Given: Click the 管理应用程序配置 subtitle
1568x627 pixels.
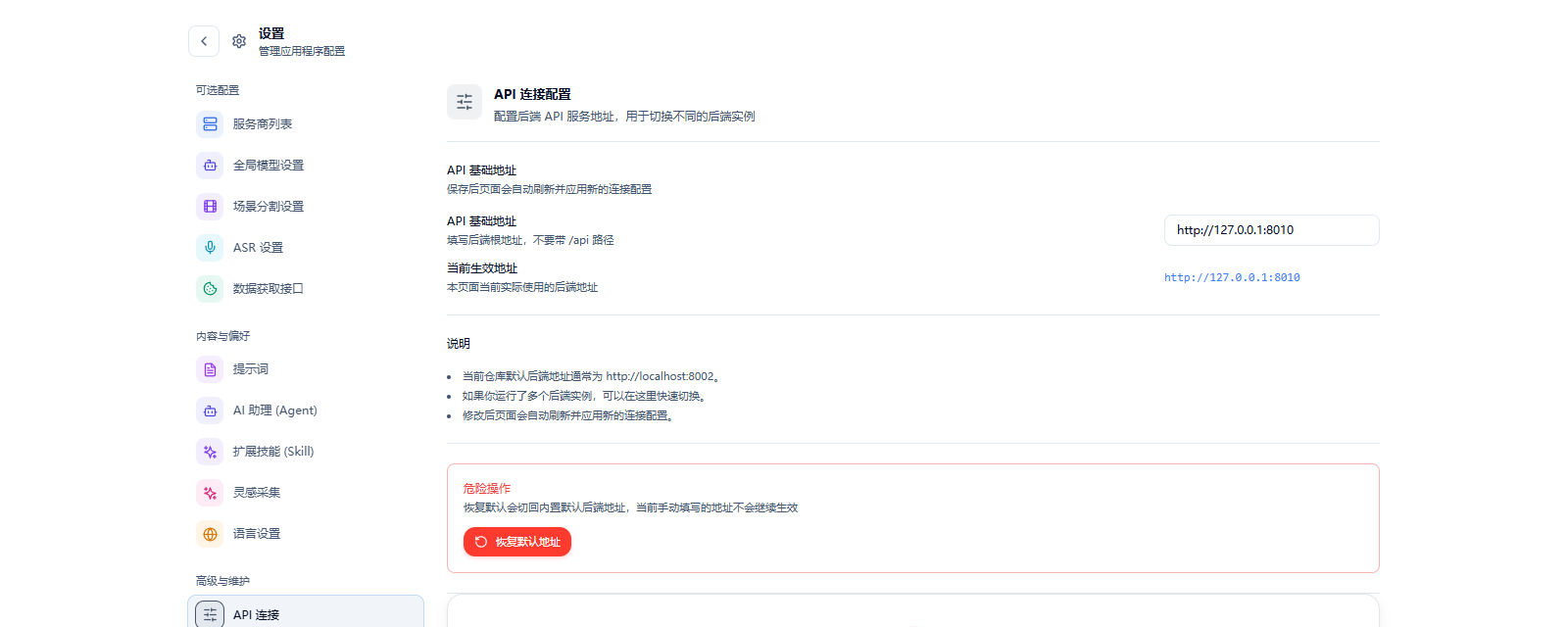Looking at the screenshot, I should click(302, 51).
